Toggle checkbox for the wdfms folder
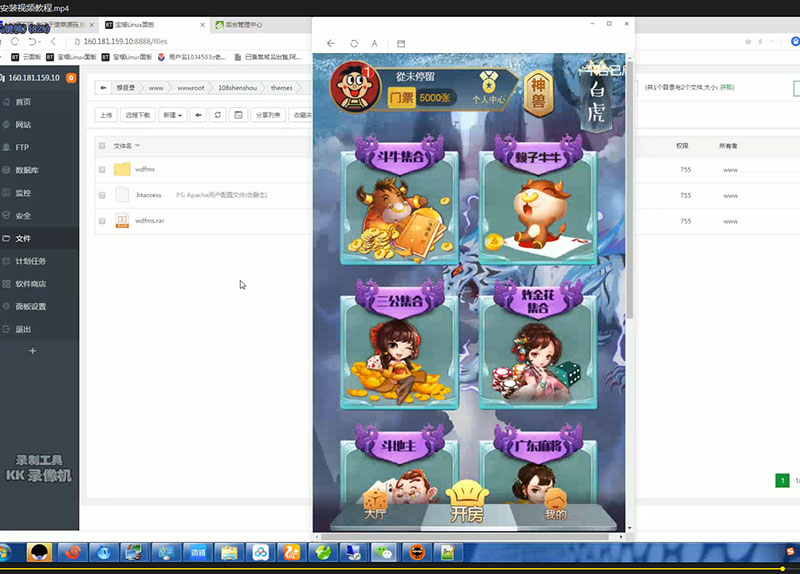Viewport: 800px width, 574px height. [x=102, y=169]
